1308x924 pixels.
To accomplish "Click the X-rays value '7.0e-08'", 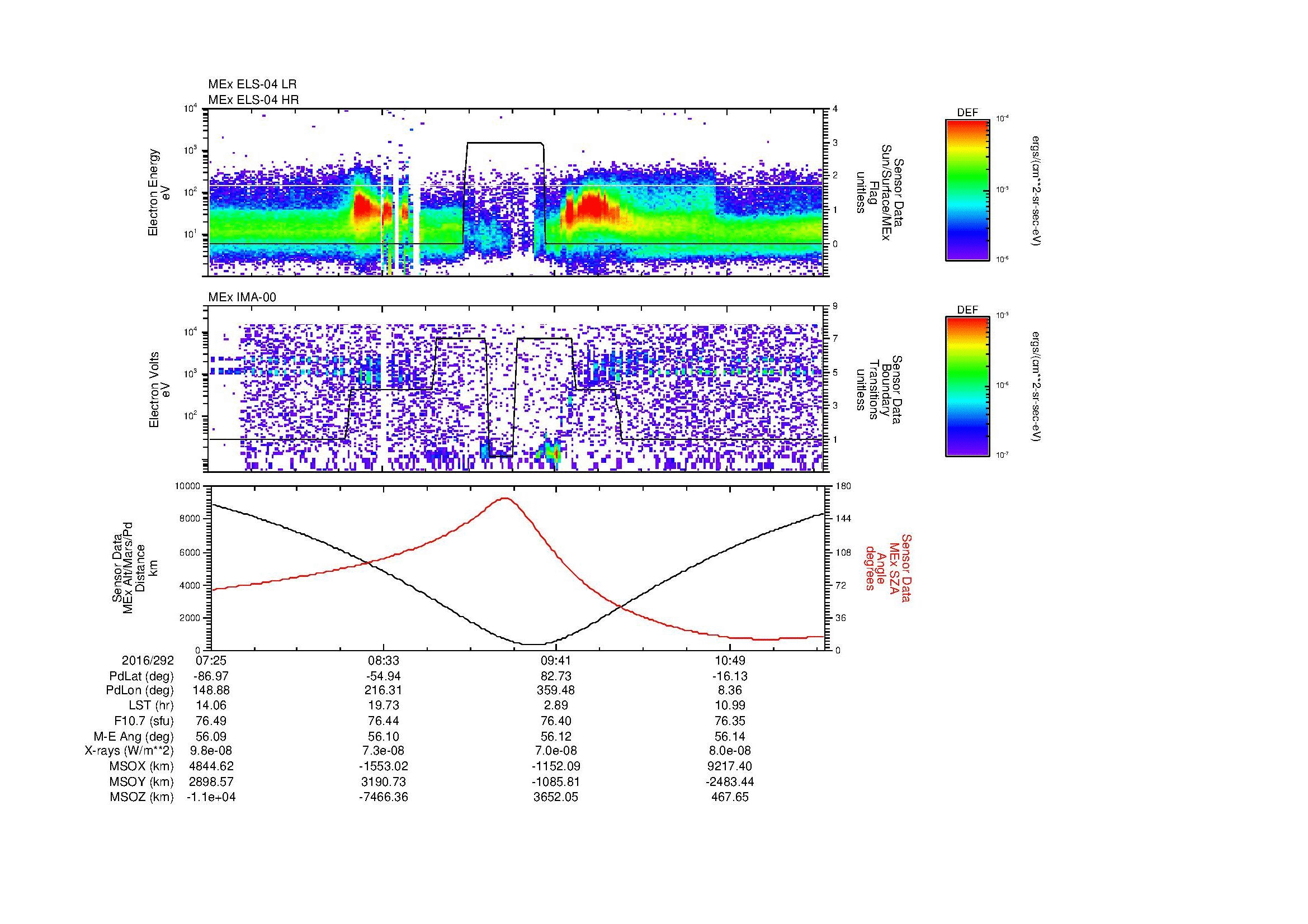I will (556, 751).
